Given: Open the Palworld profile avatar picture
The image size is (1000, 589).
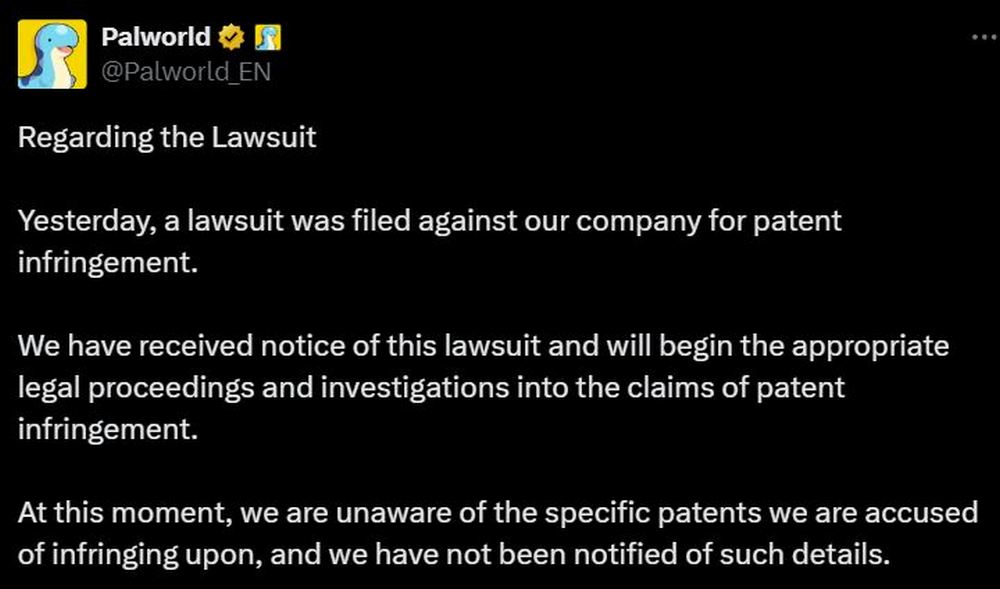Looking at the screenshot, I should click(52, 54).
